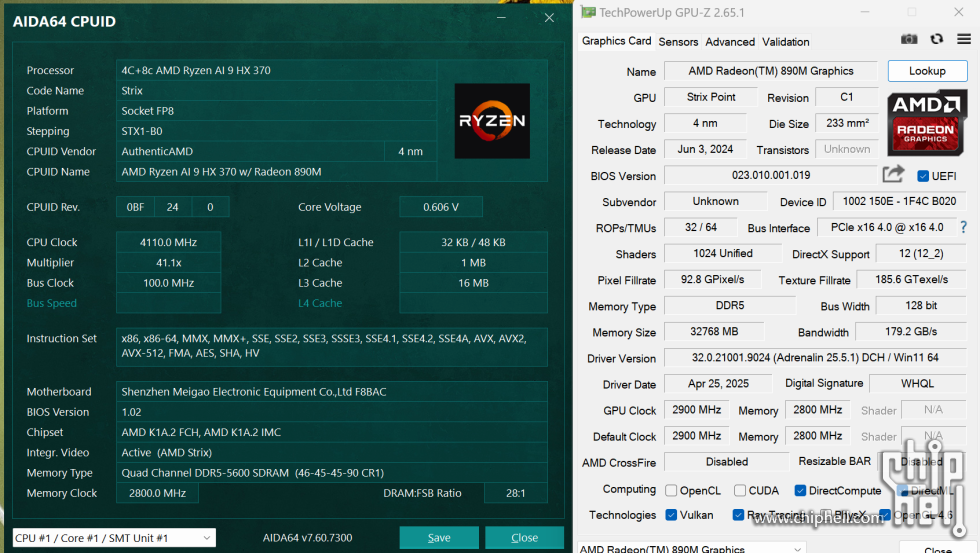Click the Shaders value '1024 Unified'
This screenshot has width=980, height=553.
pos(722,253)
